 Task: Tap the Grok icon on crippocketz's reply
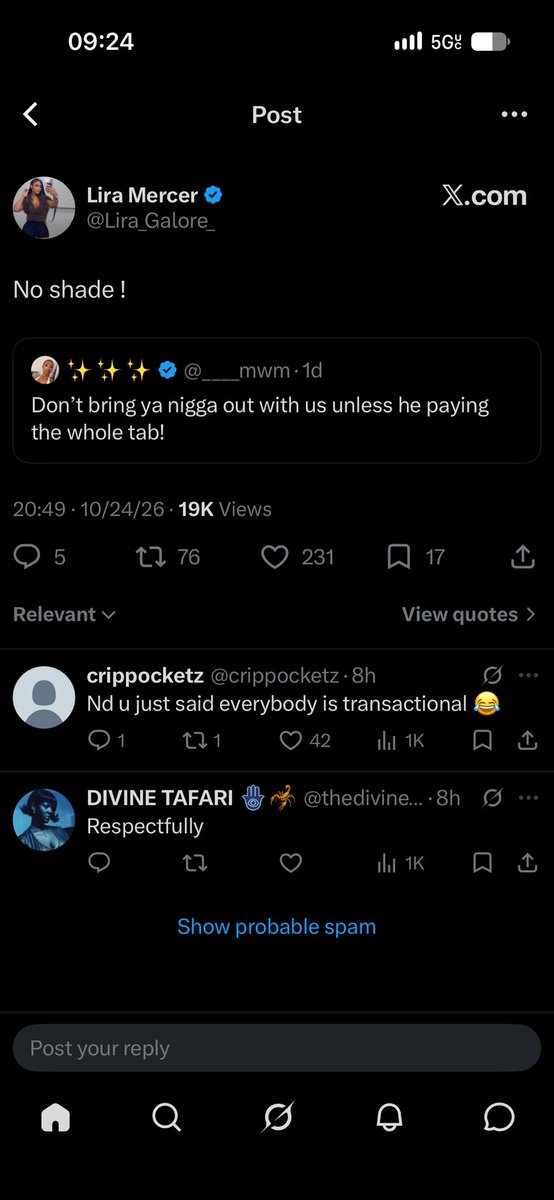pos(492,675)
